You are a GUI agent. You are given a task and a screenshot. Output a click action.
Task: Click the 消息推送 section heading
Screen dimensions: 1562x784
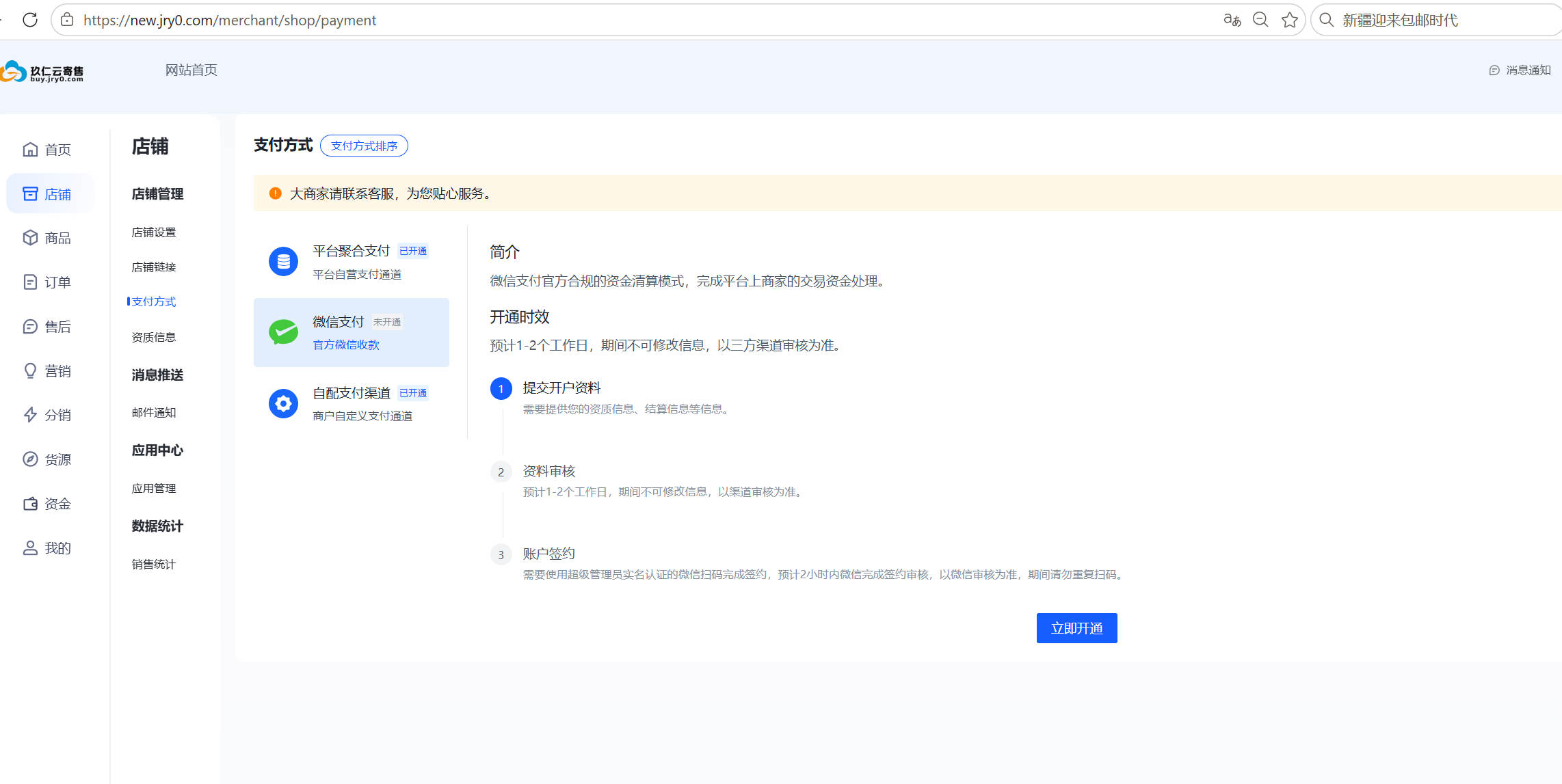tap(157, 375)
